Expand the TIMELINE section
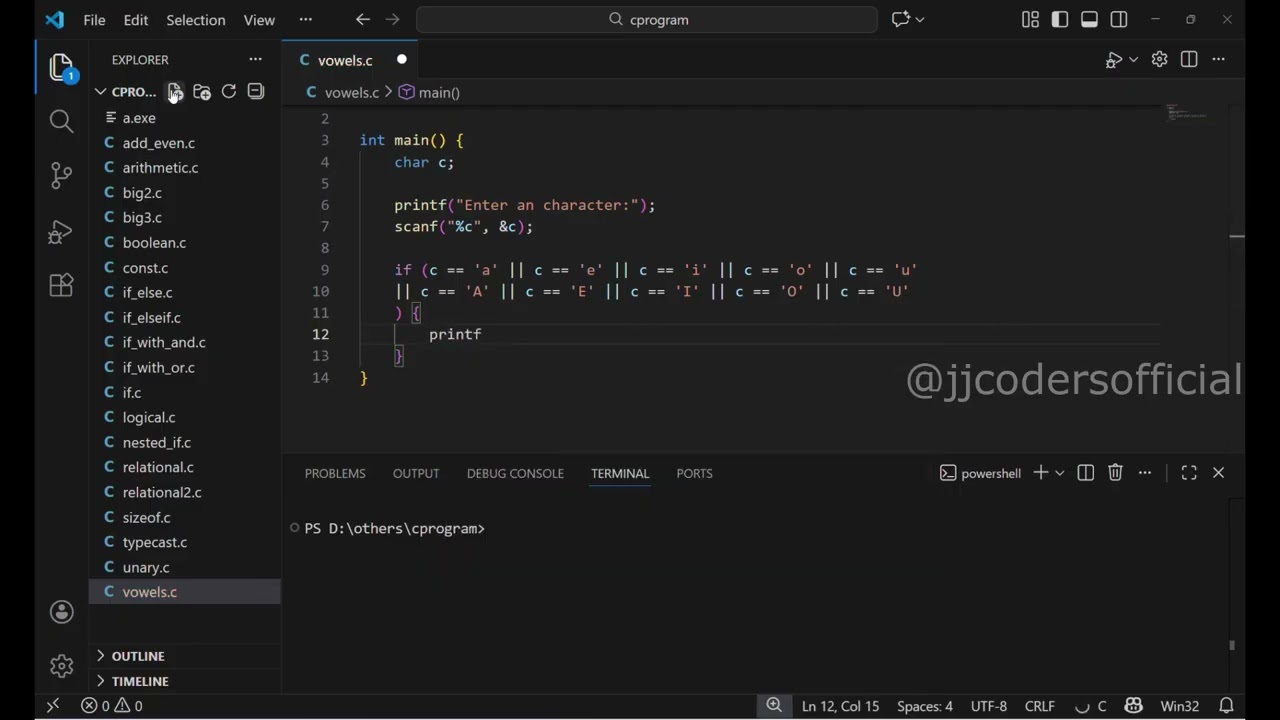 (x=140, y=681)
